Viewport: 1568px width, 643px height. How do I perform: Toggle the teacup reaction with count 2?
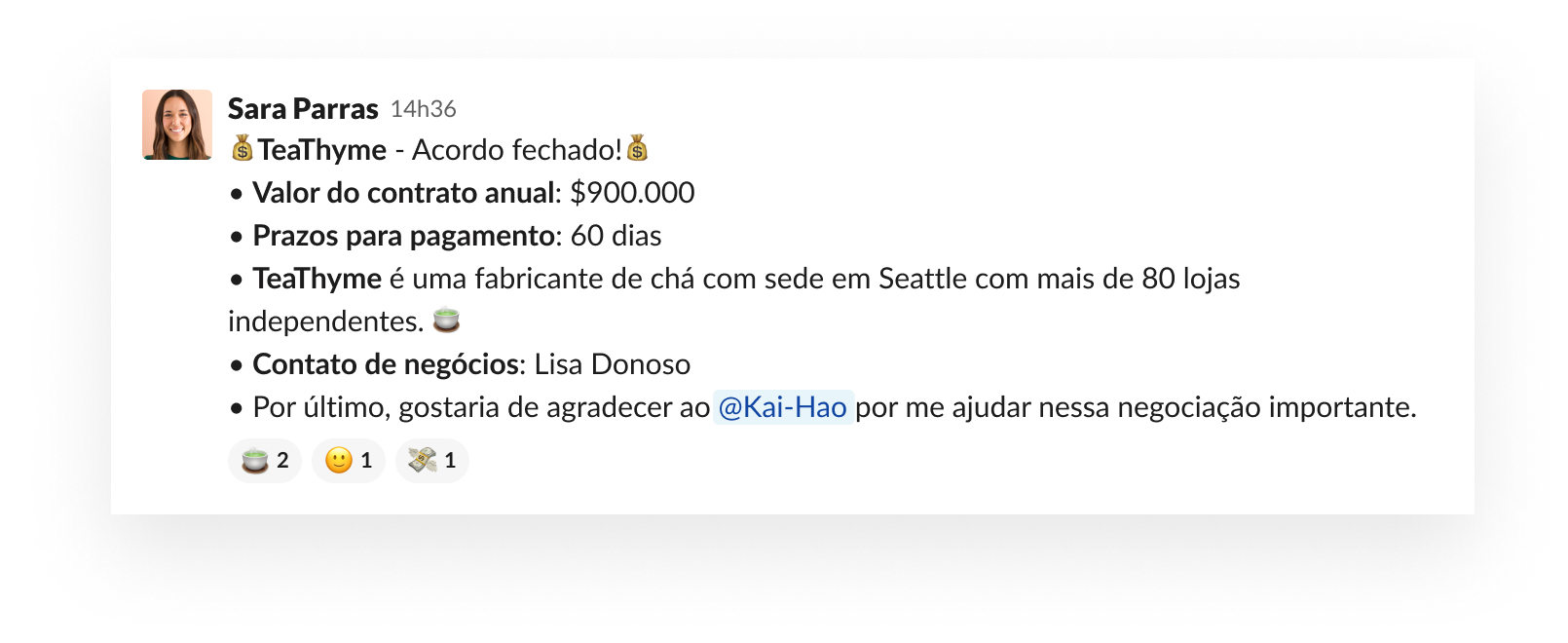coord(265,461)
